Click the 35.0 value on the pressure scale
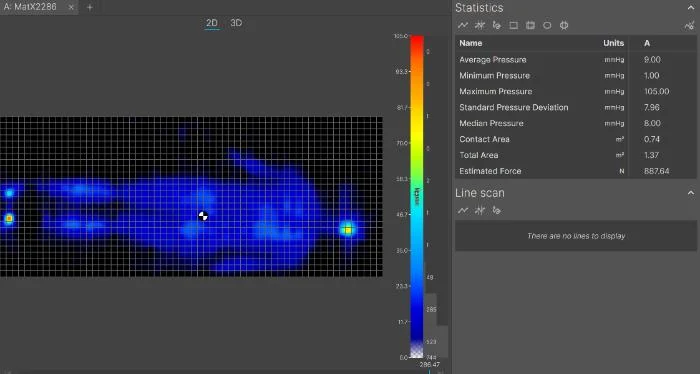This screenshot has width=700, height=374. (402, 250)
